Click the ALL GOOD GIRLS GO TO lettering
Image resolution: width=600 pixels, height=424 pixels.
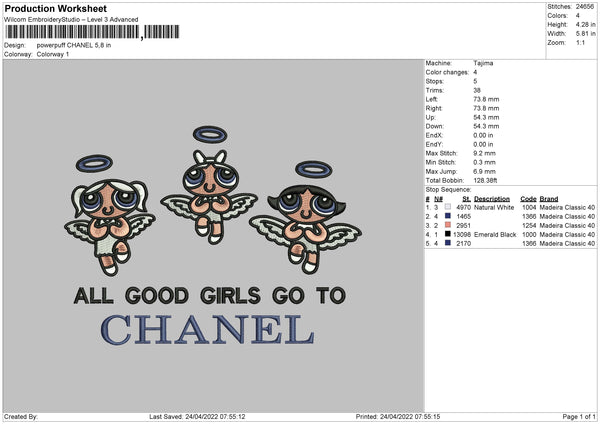click(210, 295)
